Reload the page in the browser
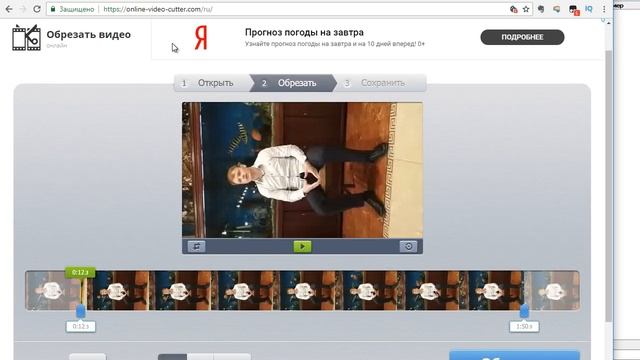640x360 pixels. [37, 9]
